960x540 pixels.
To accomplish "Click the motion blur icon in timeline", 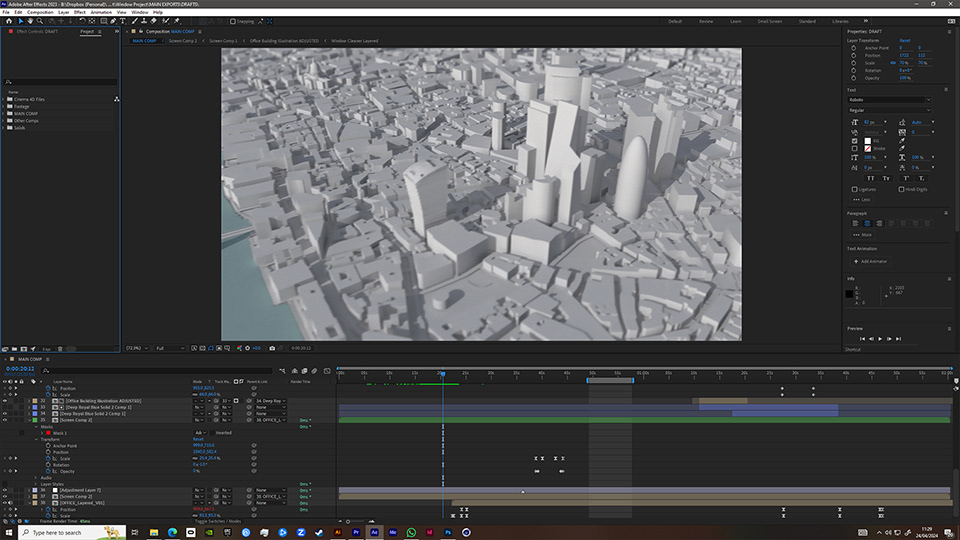I will pos(314,370).
